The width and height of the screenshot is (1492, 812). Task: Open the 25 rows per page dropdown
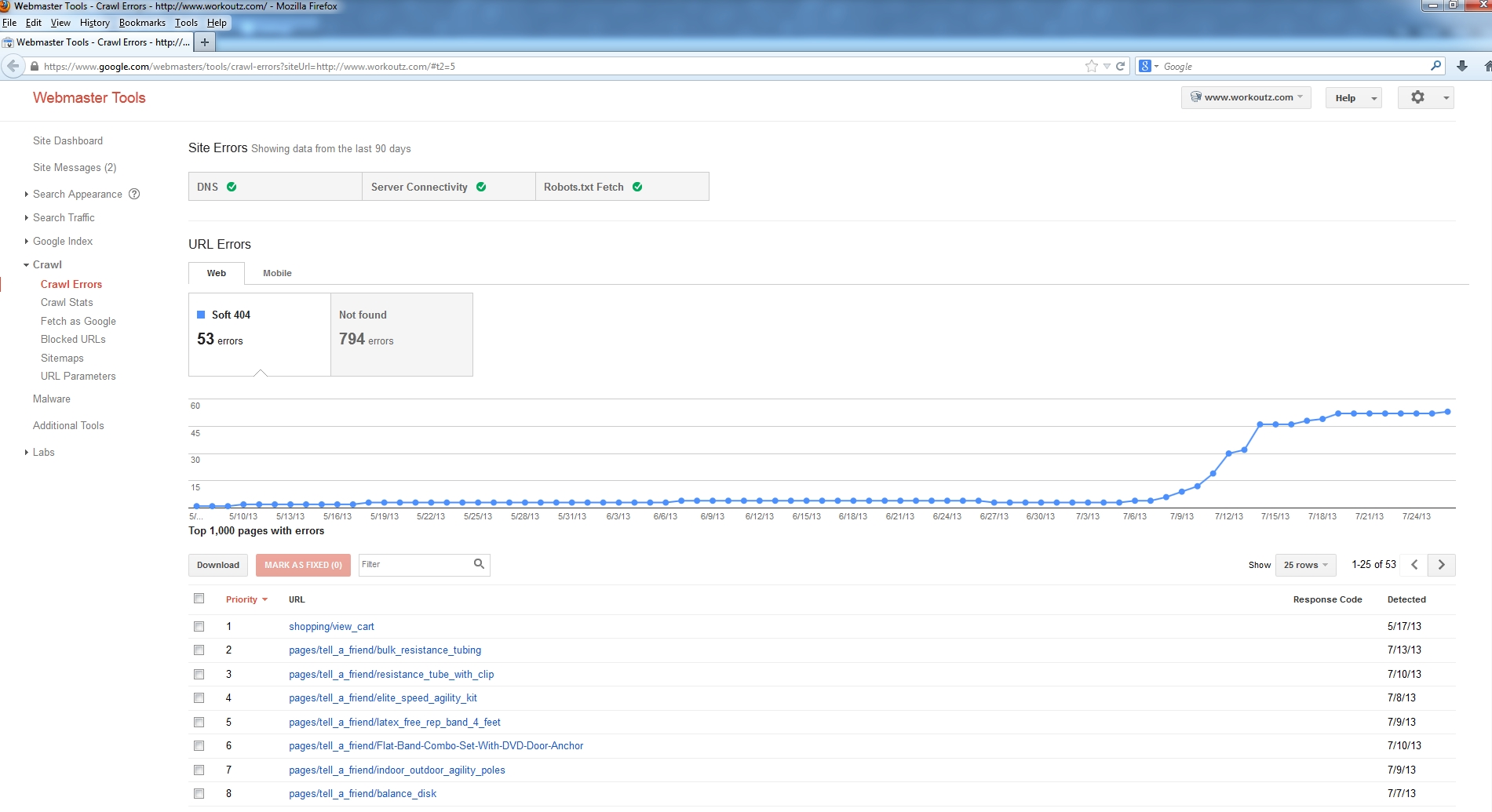click(1305, 565)
